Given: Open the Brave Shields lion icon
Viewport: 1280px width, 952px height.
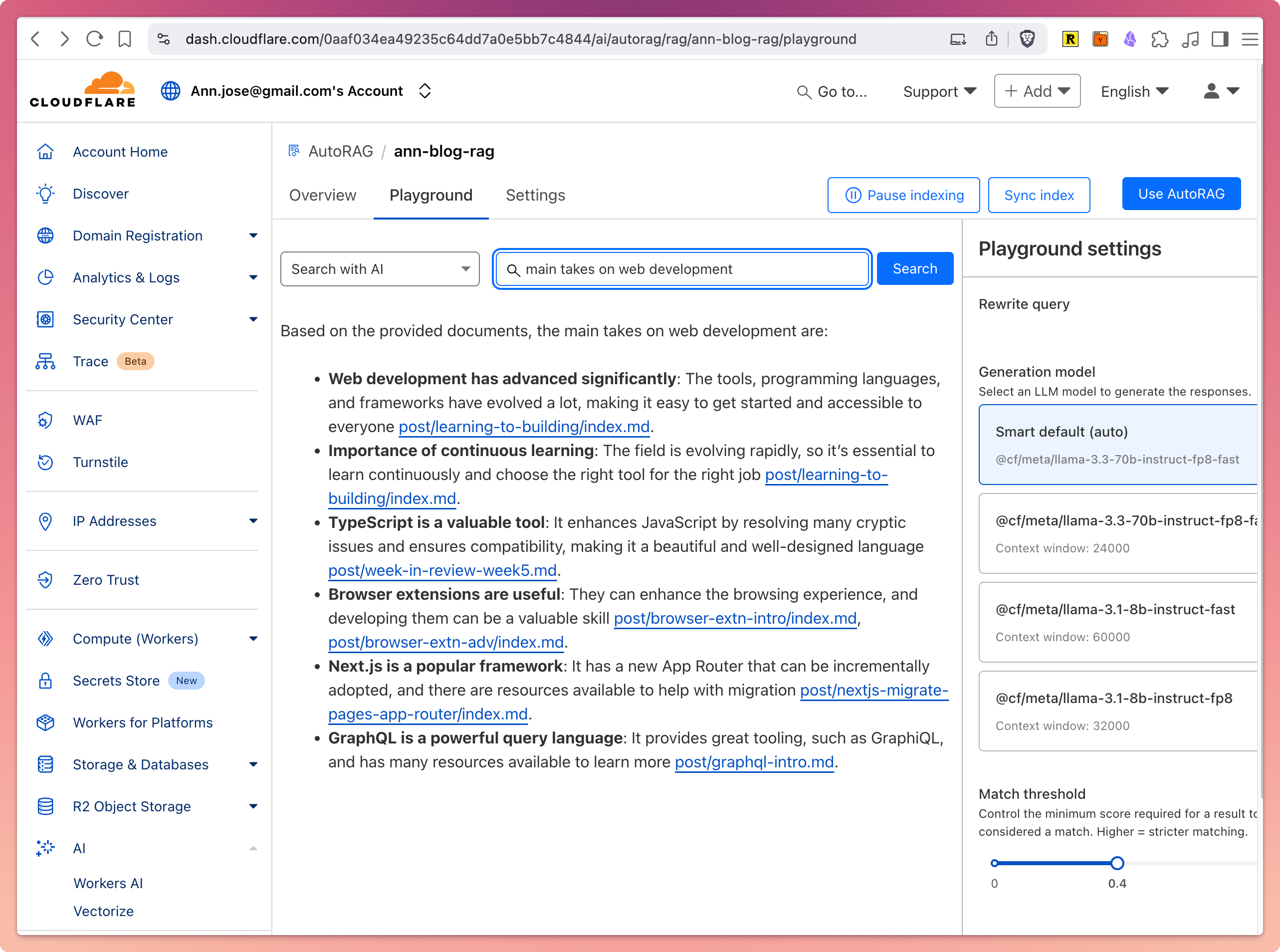Looking at the screenshot, I should (1027, 39).
